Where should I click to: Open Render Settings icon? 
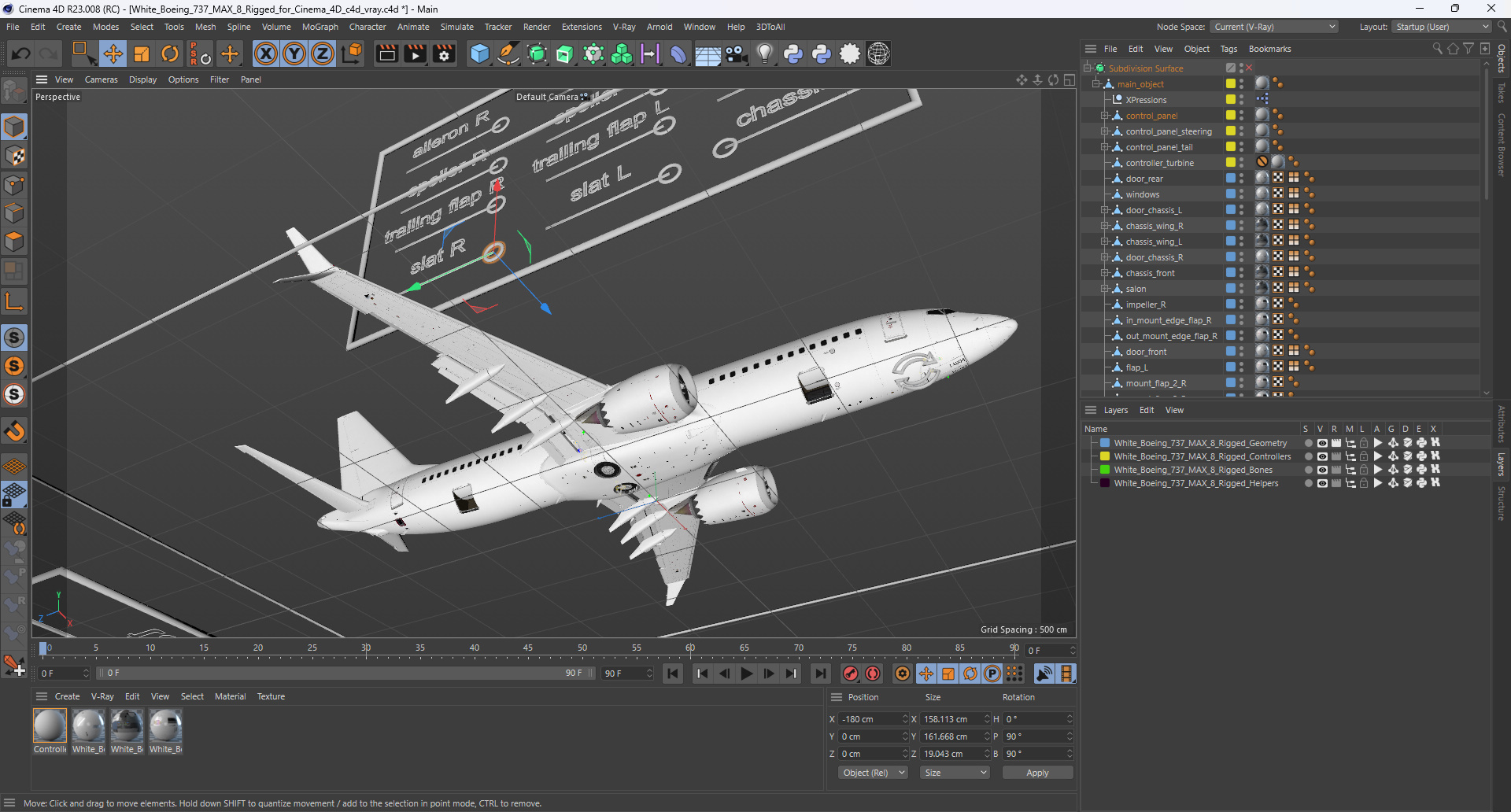445,54
